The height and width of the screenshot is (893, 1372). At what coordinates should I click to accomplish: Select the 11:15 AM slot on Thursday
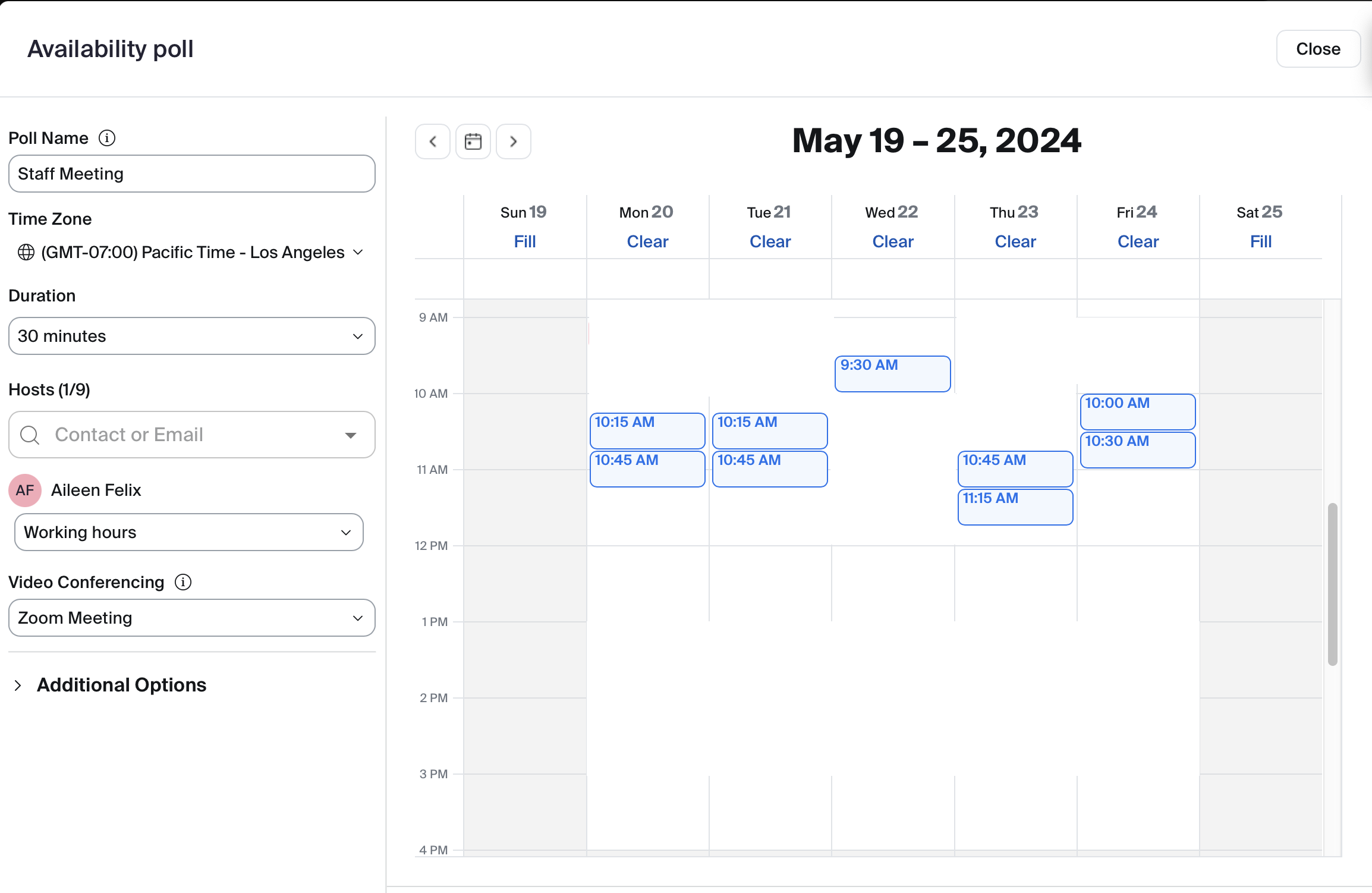1015,507
